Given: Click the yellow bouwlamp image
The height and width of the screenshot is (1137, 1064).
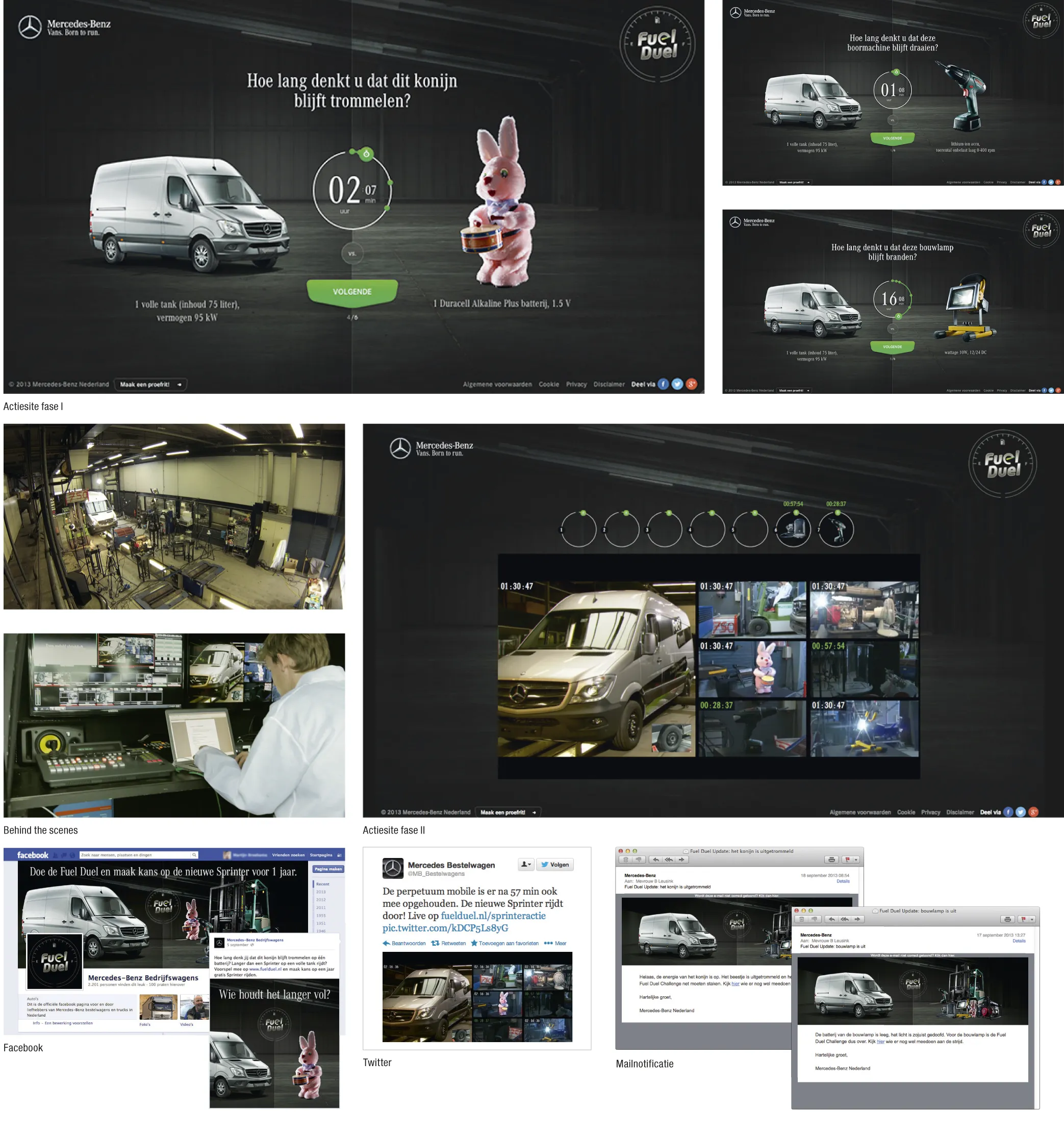Looking at the screenshot, I should 966,308.
